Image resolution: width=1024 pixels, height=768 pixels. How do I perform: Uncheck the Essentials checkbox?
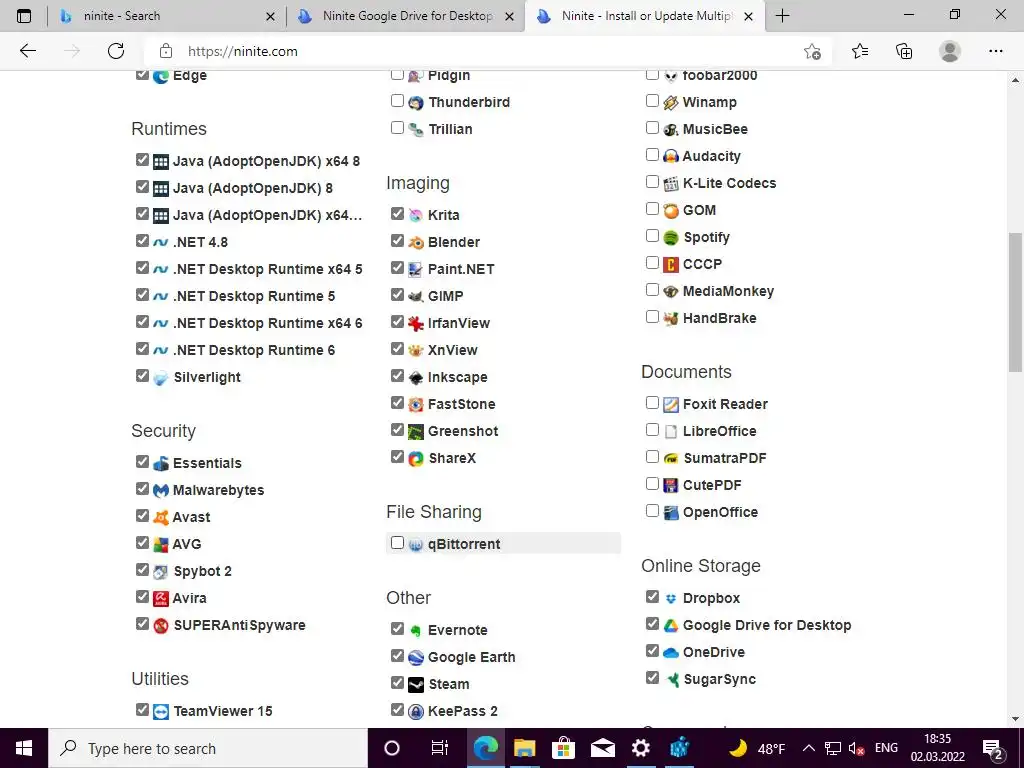point(142,462)
